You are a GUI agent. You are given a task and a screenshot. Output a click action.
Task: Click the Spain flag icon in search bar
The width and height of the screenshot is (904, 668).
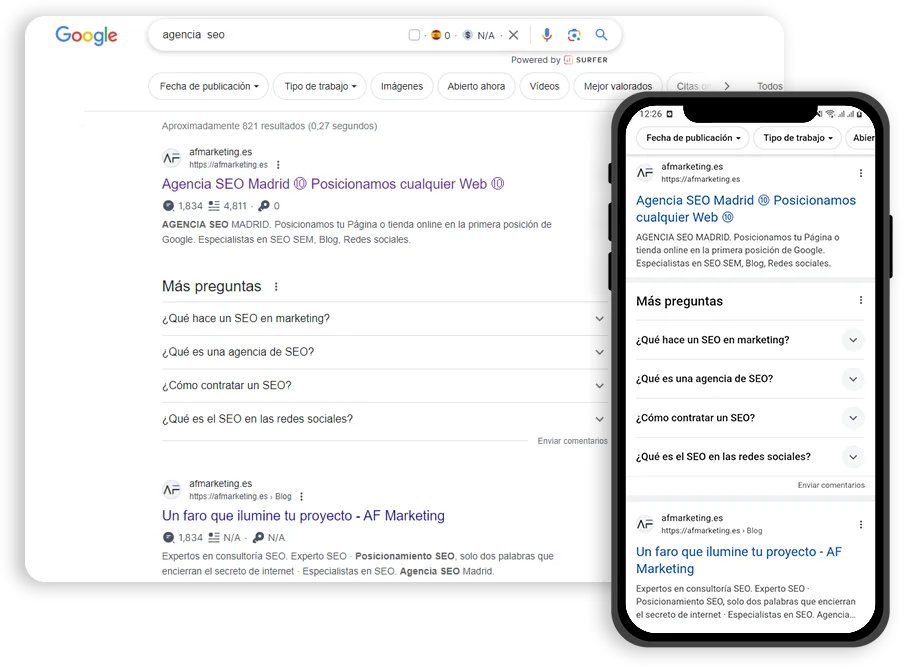pyautogui.click(x=436, y=35)
